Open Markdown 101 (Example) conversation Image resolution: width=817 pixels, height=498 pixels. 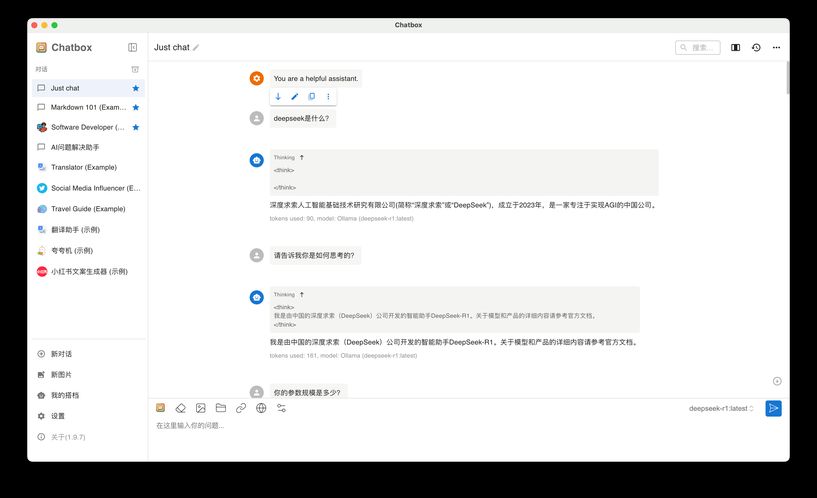coord(89,107)
